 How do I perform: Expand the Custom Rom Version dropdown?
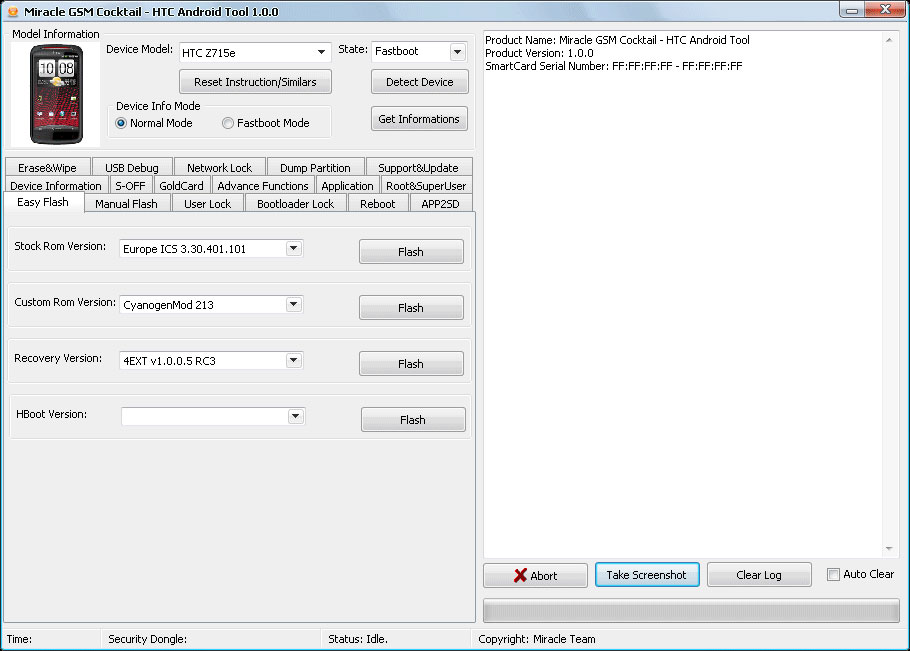(294, 304)
